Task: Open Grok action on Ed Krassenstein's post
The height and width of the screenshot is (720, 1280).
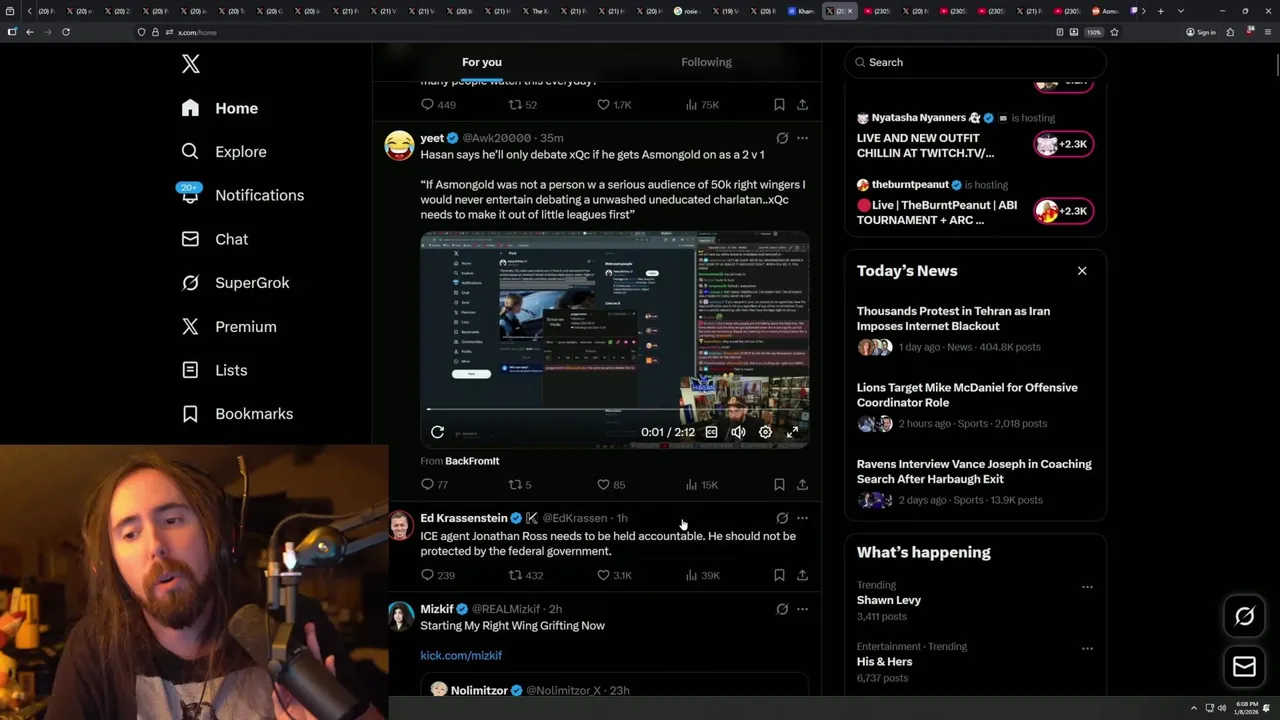Action: click(782, 518)
